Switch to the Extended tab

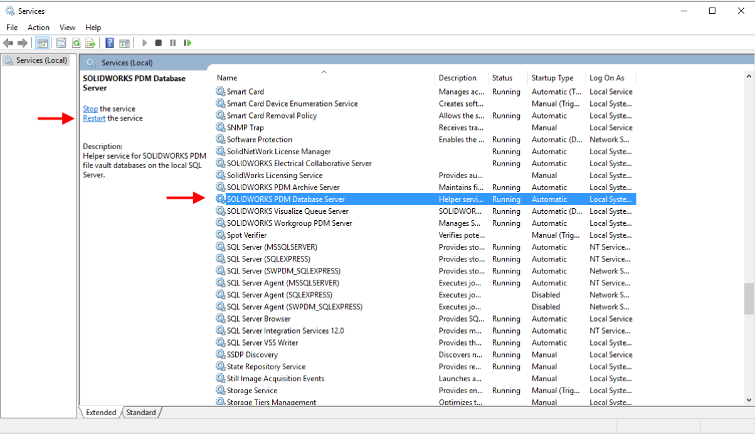101,412
